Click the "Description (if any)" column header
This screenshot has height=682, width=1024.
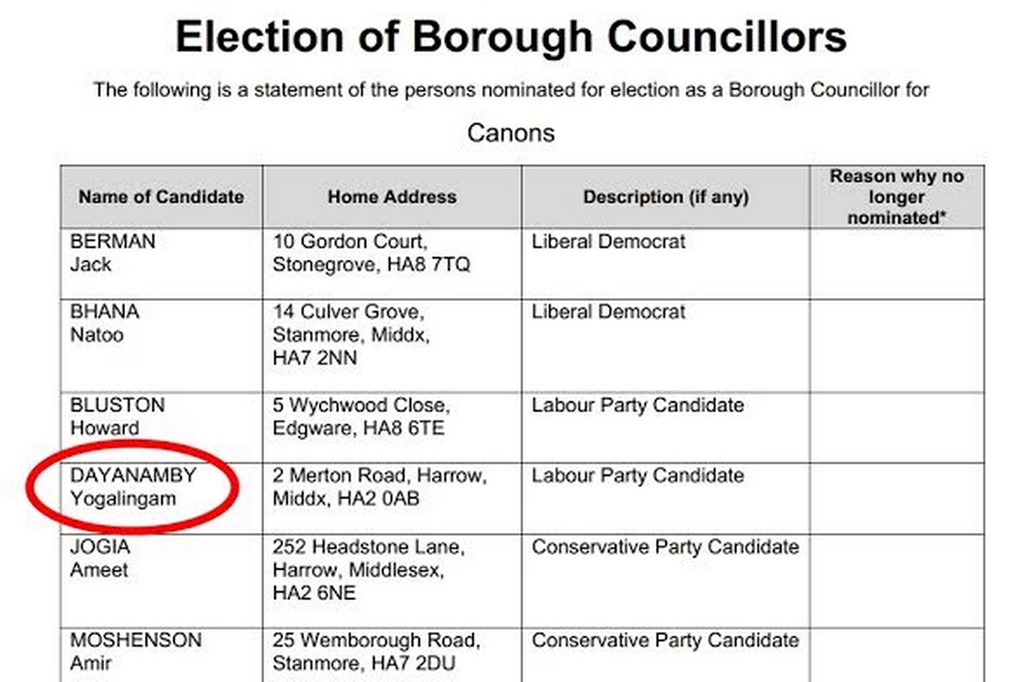(x=666, y=197)
